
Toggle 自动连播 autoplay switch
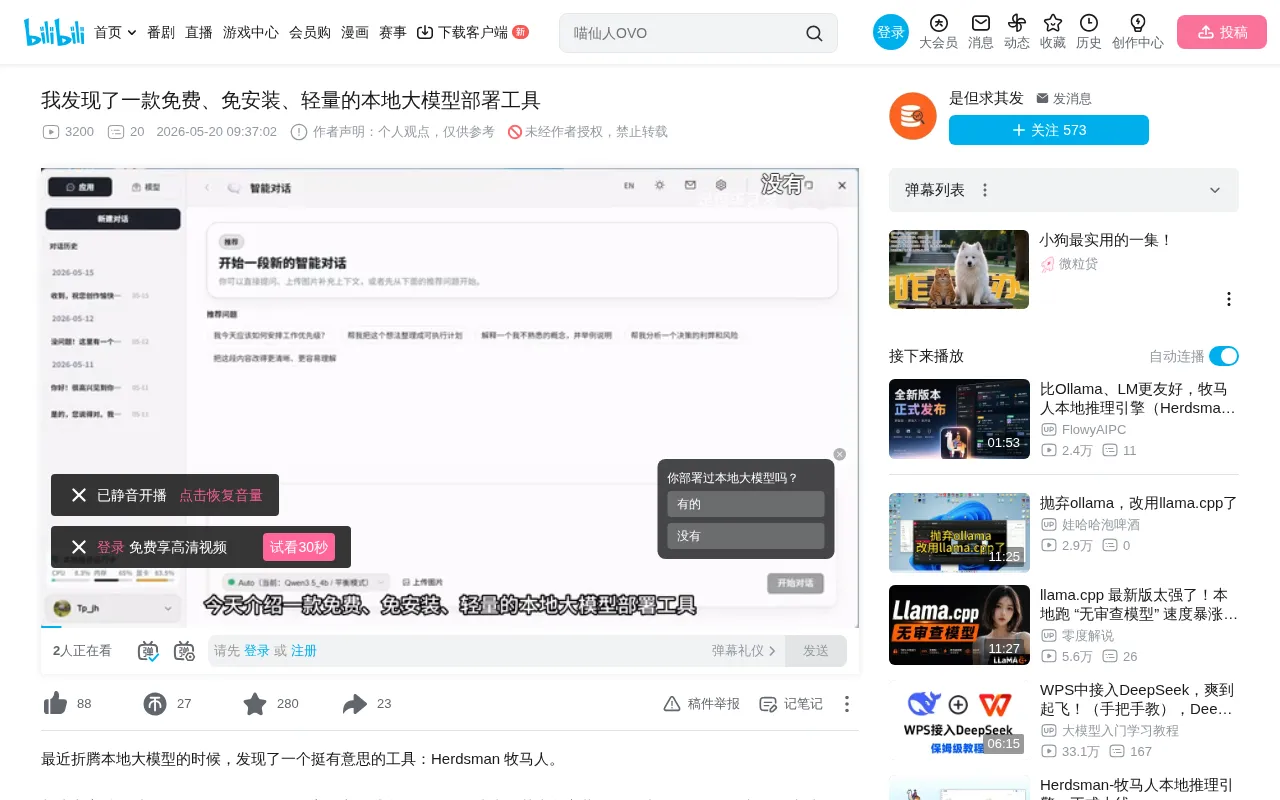point(1224,356)
